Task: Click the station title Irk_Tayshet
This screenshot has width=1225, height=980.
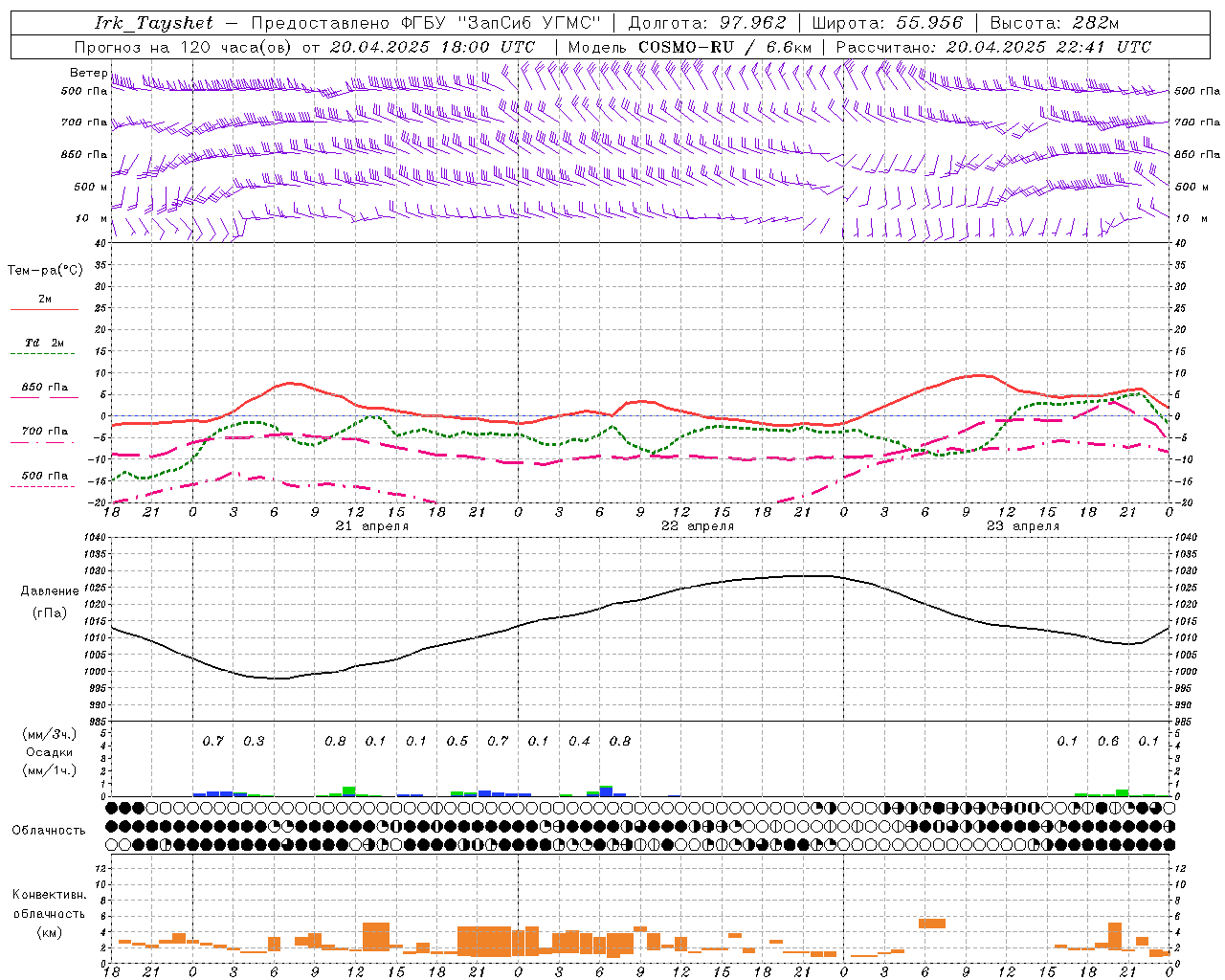Action: (x=154, y=23)
